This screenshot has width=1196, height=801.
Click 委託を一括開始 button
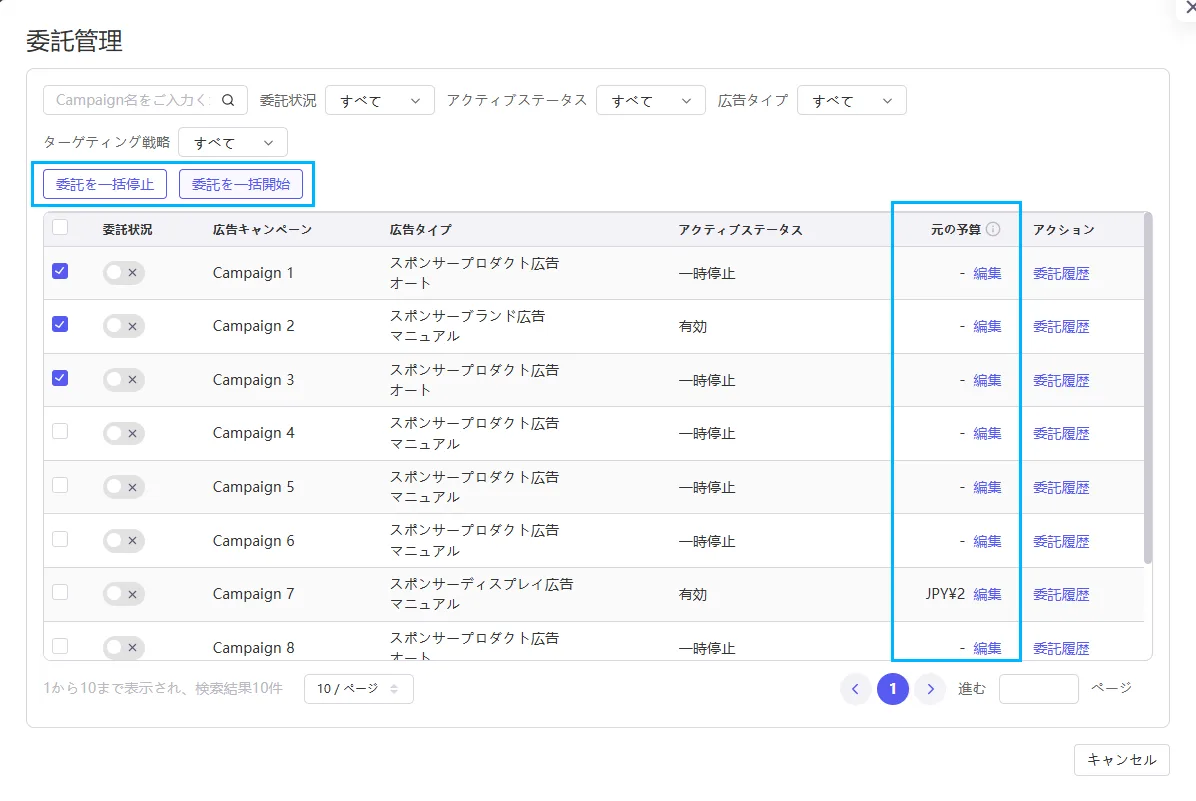pyautogui.click(x=241, y=184)
